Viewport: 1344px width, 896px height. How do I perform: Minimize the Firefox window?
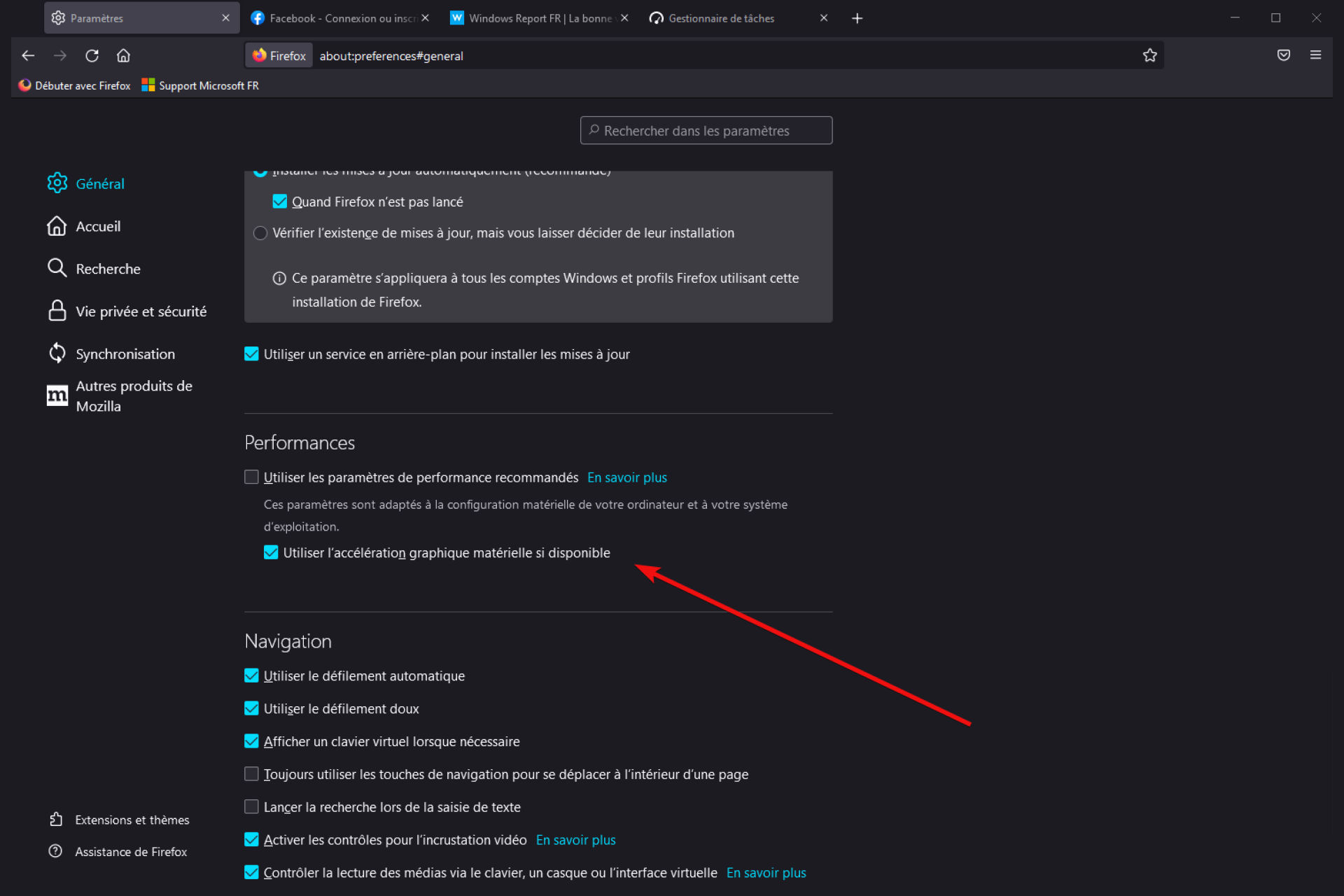(1235, 18)
